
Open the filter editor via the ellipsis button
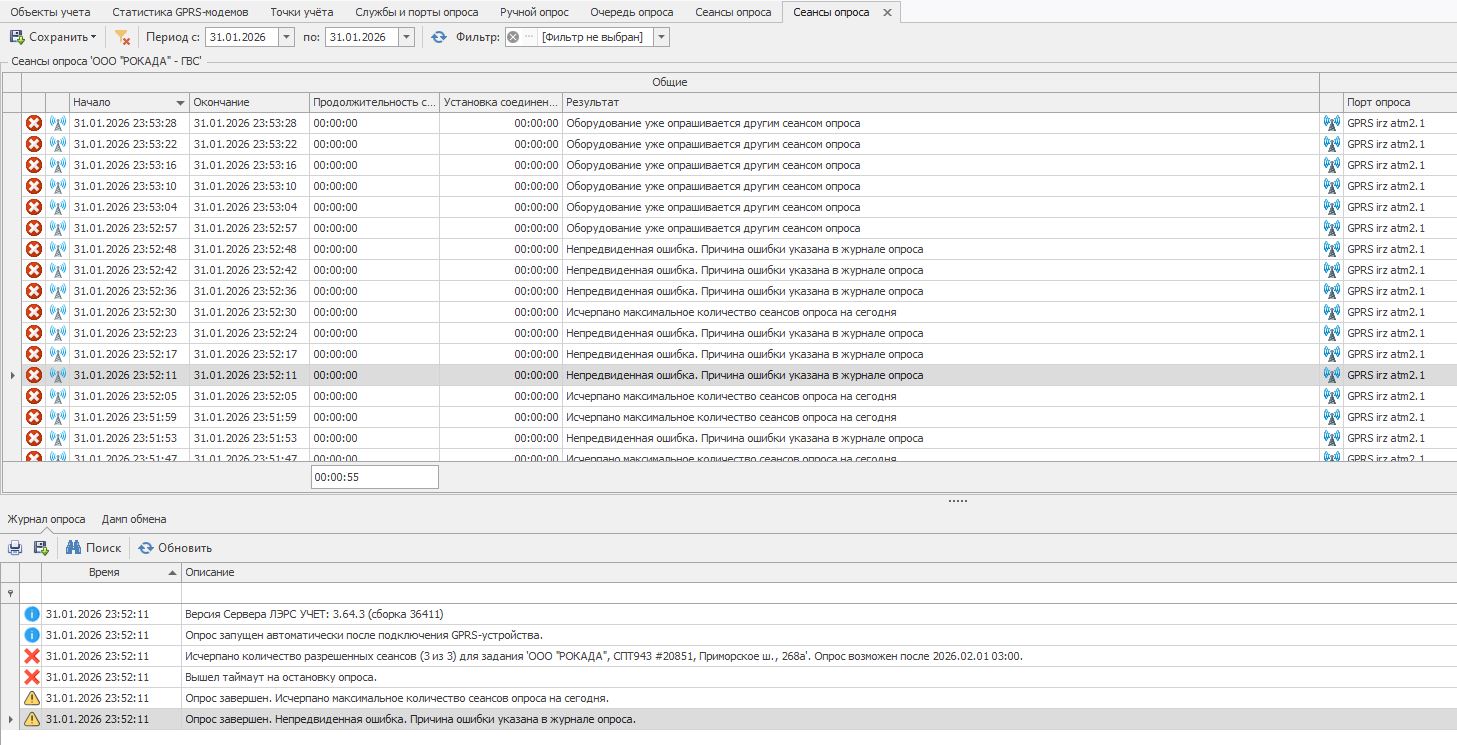click(x=529, y=37)
